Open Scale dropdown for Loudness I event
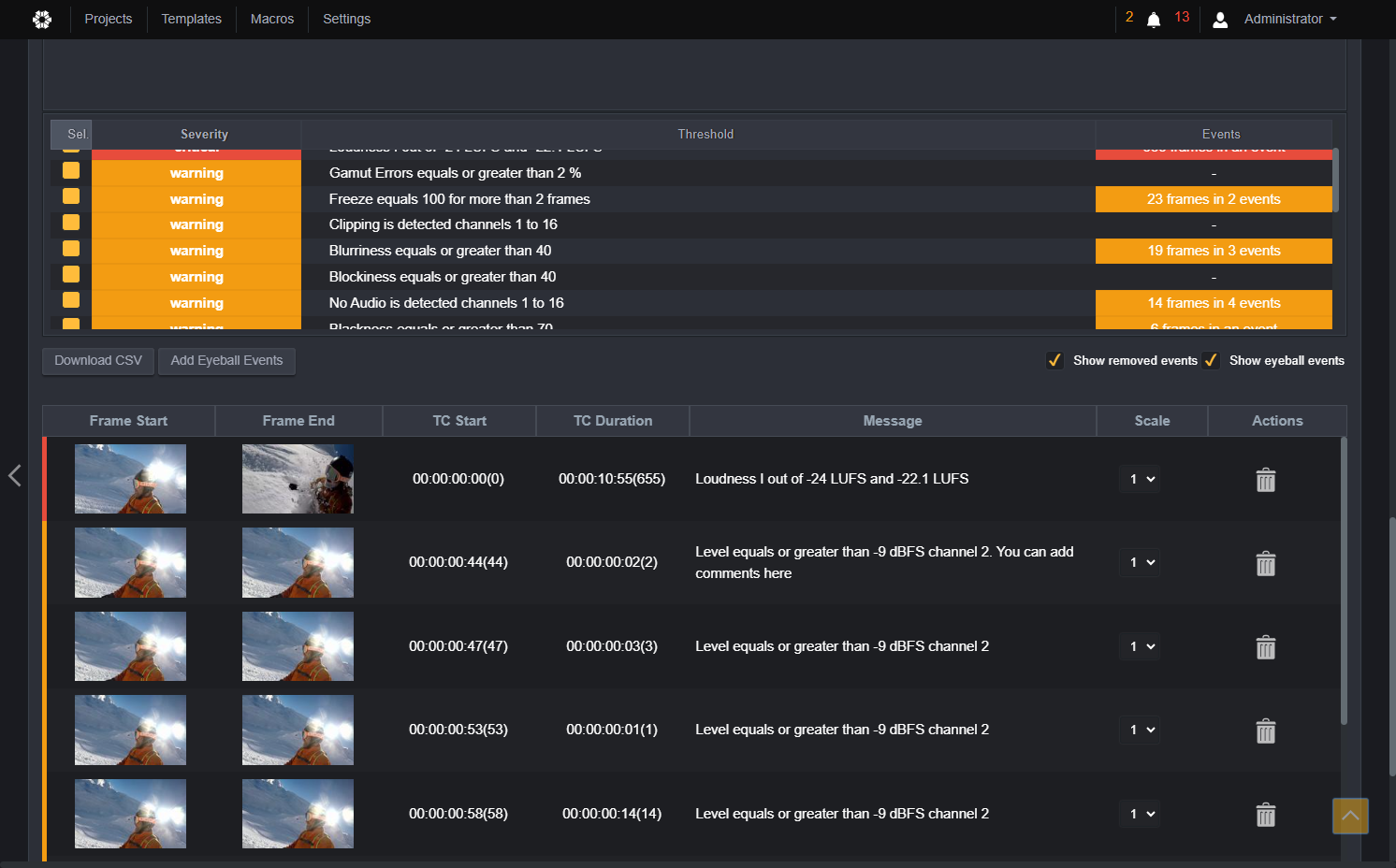Screen dimensions: 1396x868 click(1140, 479)
